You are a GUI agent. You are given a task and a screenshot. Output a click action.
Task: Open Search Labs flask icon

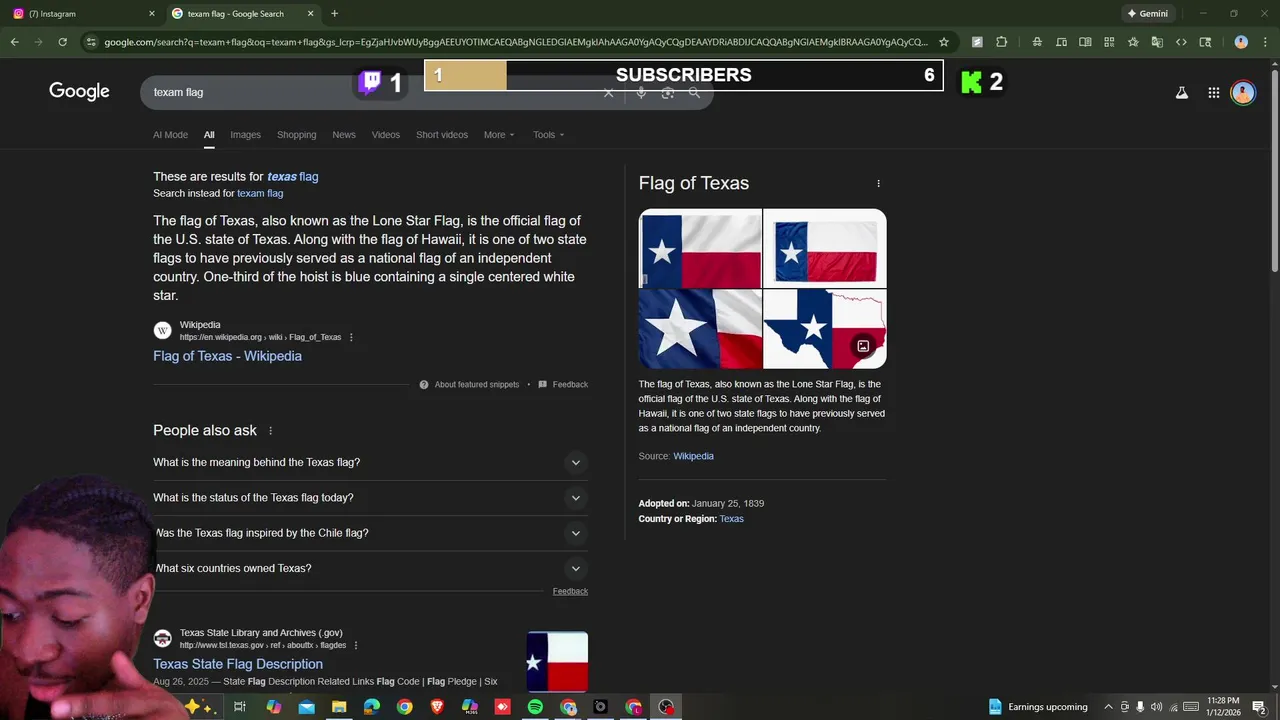(1181, 92)
